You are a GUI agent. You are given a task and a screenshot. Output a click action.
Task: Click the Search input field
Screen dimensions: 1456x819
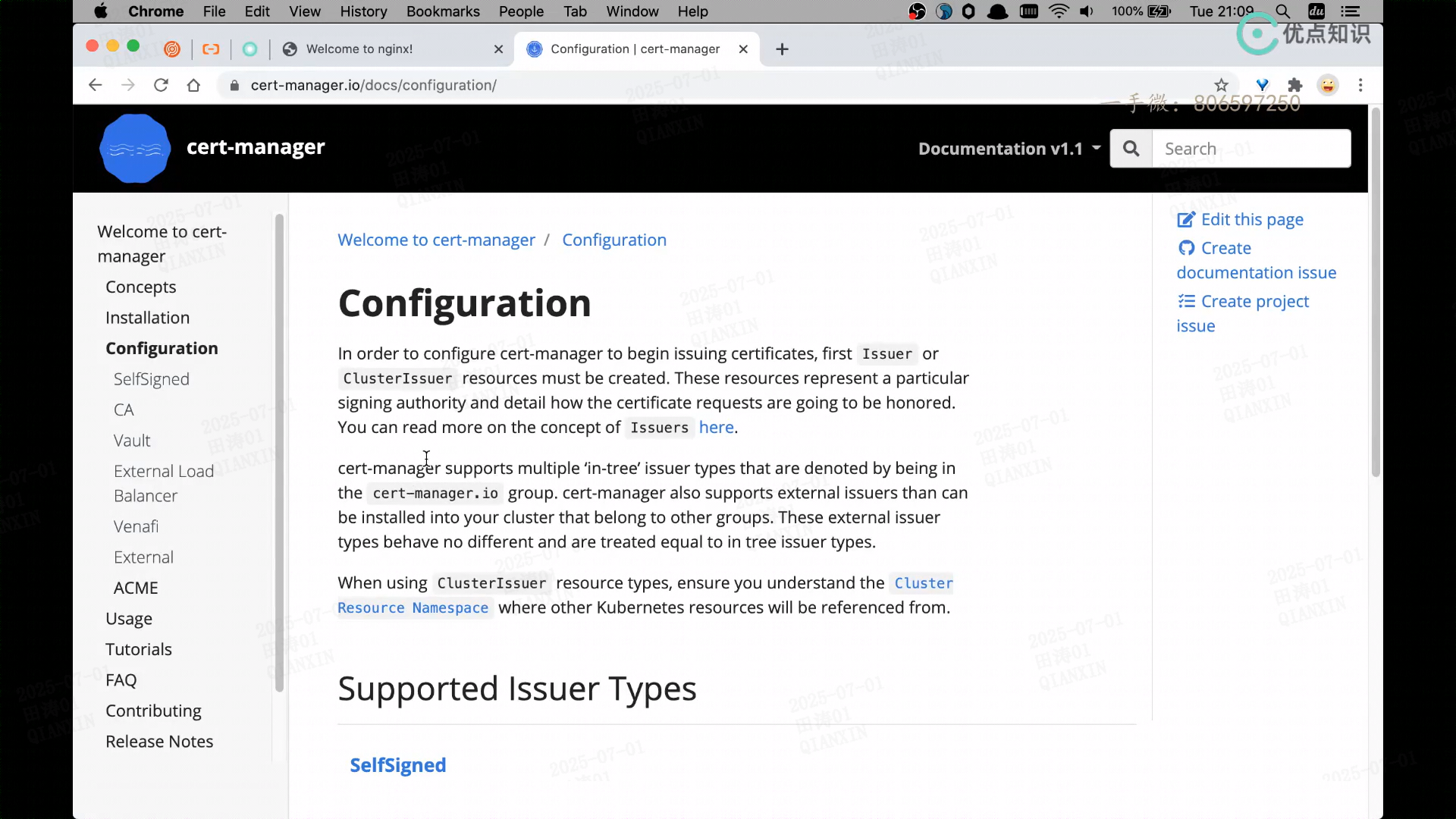(1251, 149)
